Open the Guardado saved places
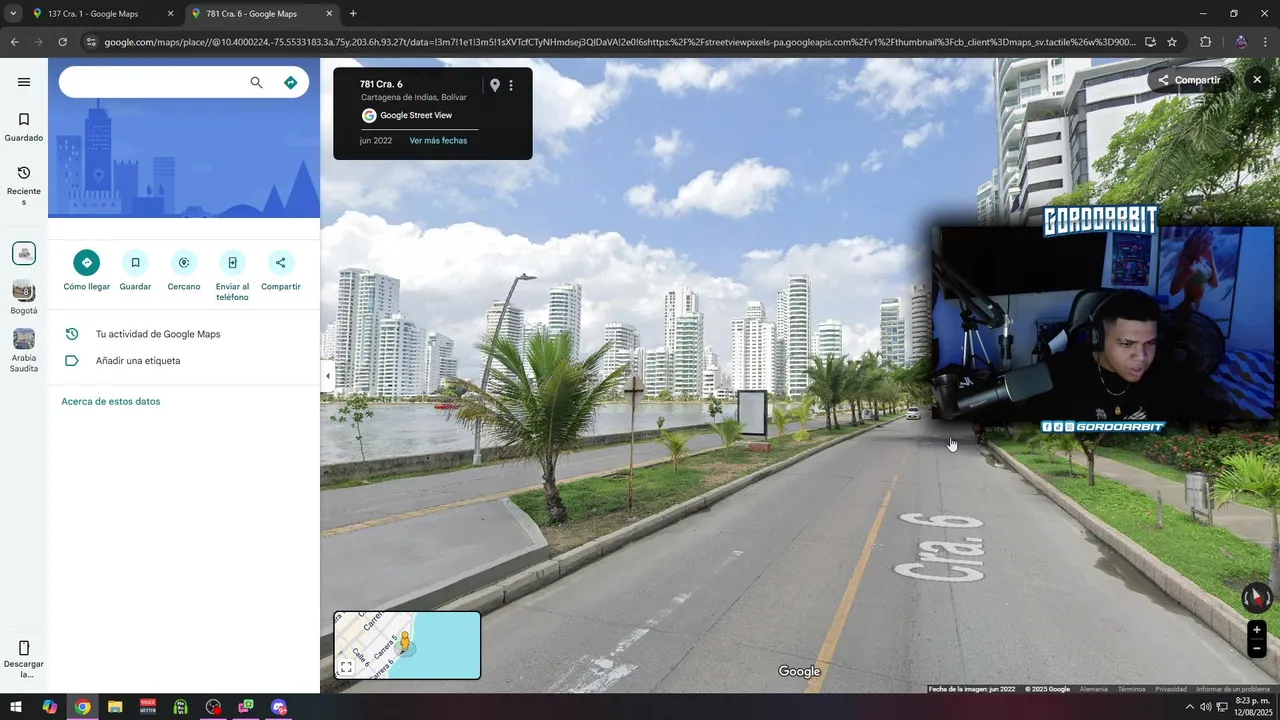 24,126
